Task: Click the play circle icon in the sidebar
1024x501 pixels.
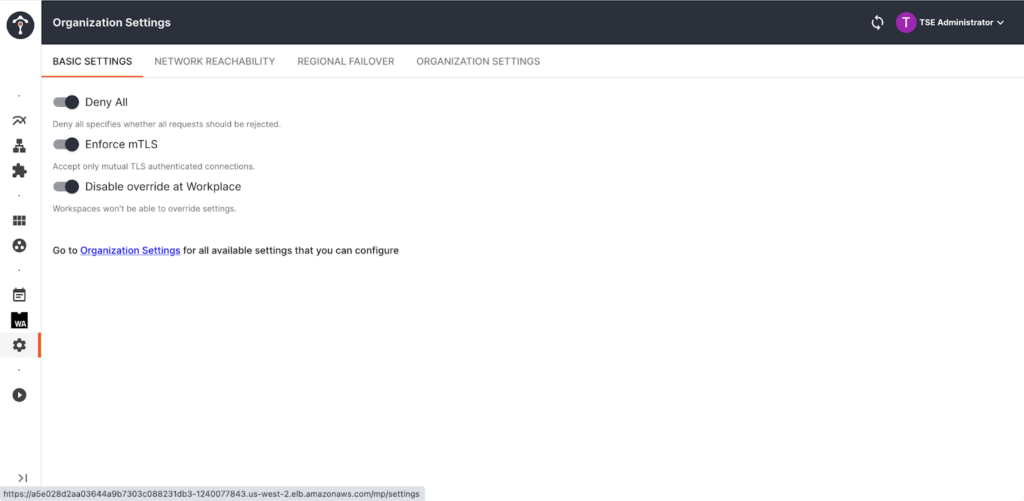Action: [x=19, y=395]
